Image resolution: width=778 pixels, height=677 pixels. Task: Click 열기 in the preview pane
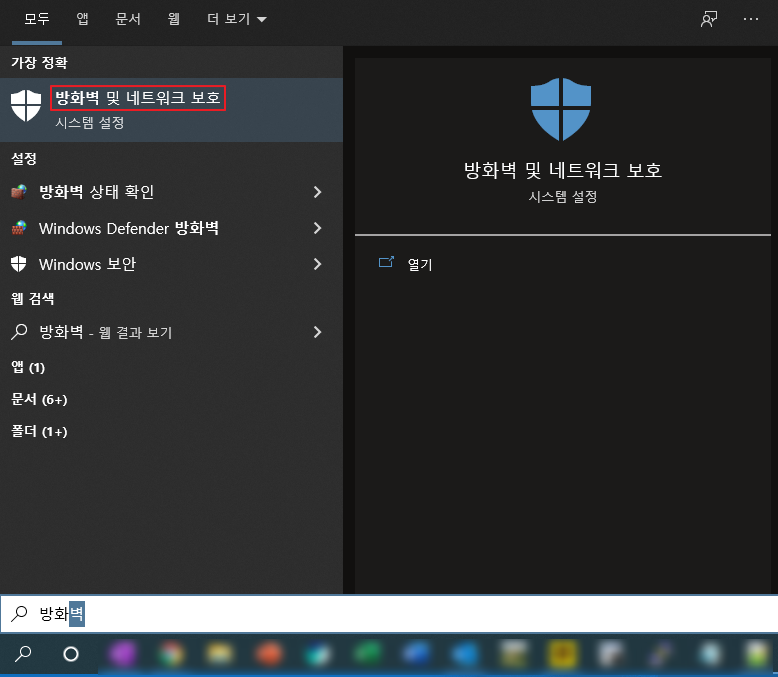coord(420,265)
